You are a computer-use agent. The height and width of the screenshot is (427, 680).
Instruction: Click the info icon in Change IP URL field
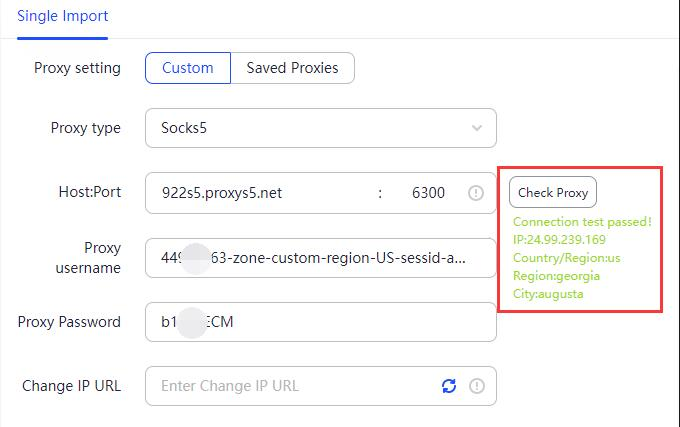pos(477,386)
